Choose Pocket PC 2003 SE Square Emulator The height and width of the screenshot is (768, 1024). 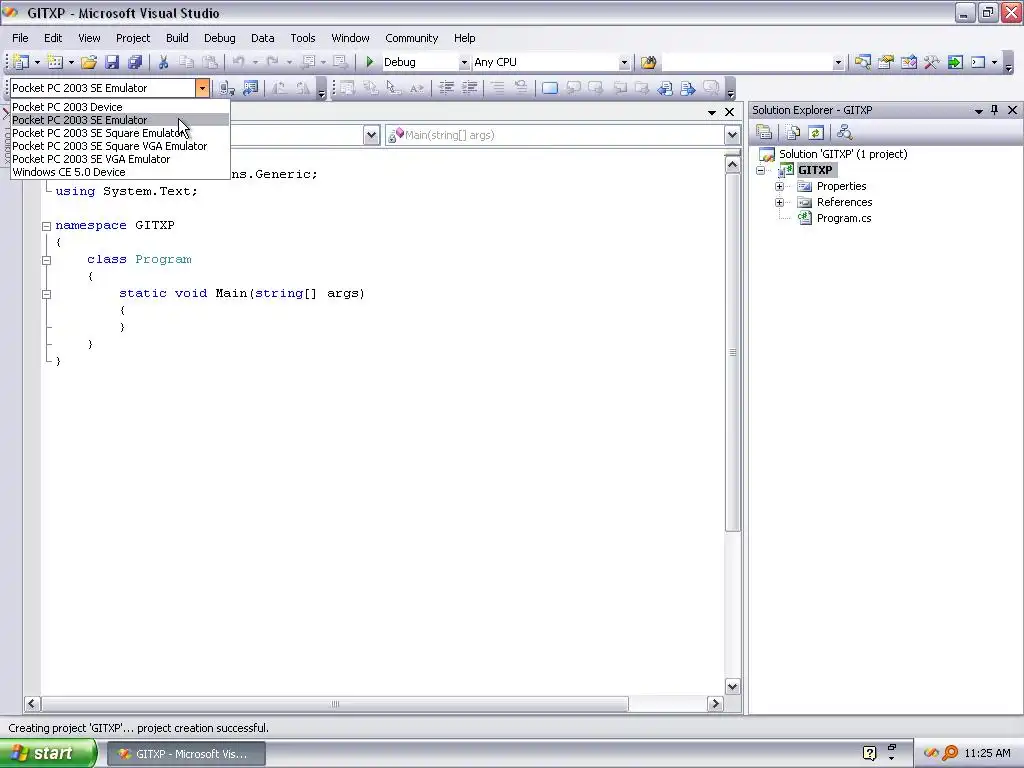(120, 133)
